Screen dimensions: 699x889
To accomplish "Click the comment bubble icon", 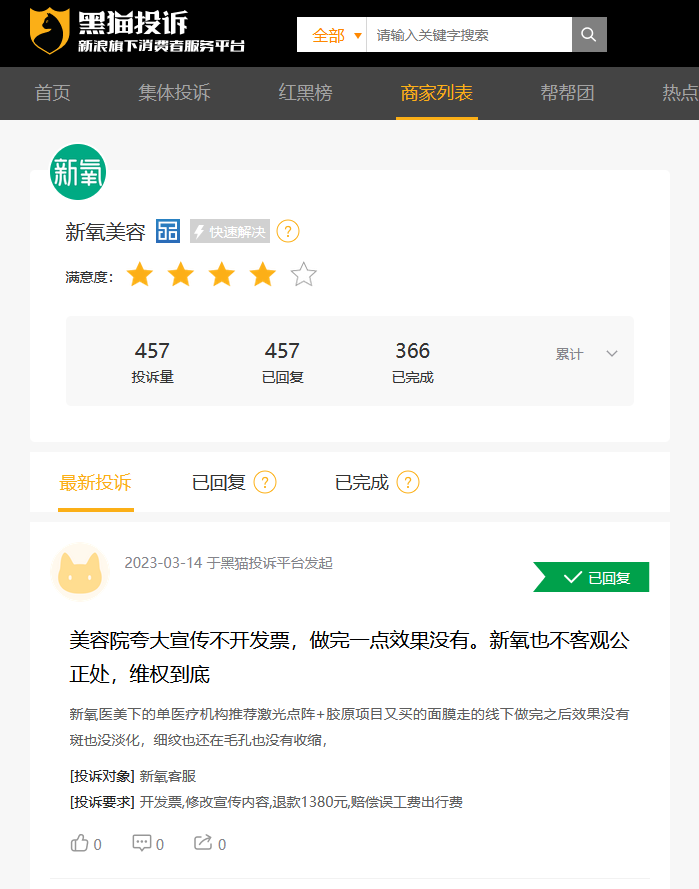I will point(142,843).
